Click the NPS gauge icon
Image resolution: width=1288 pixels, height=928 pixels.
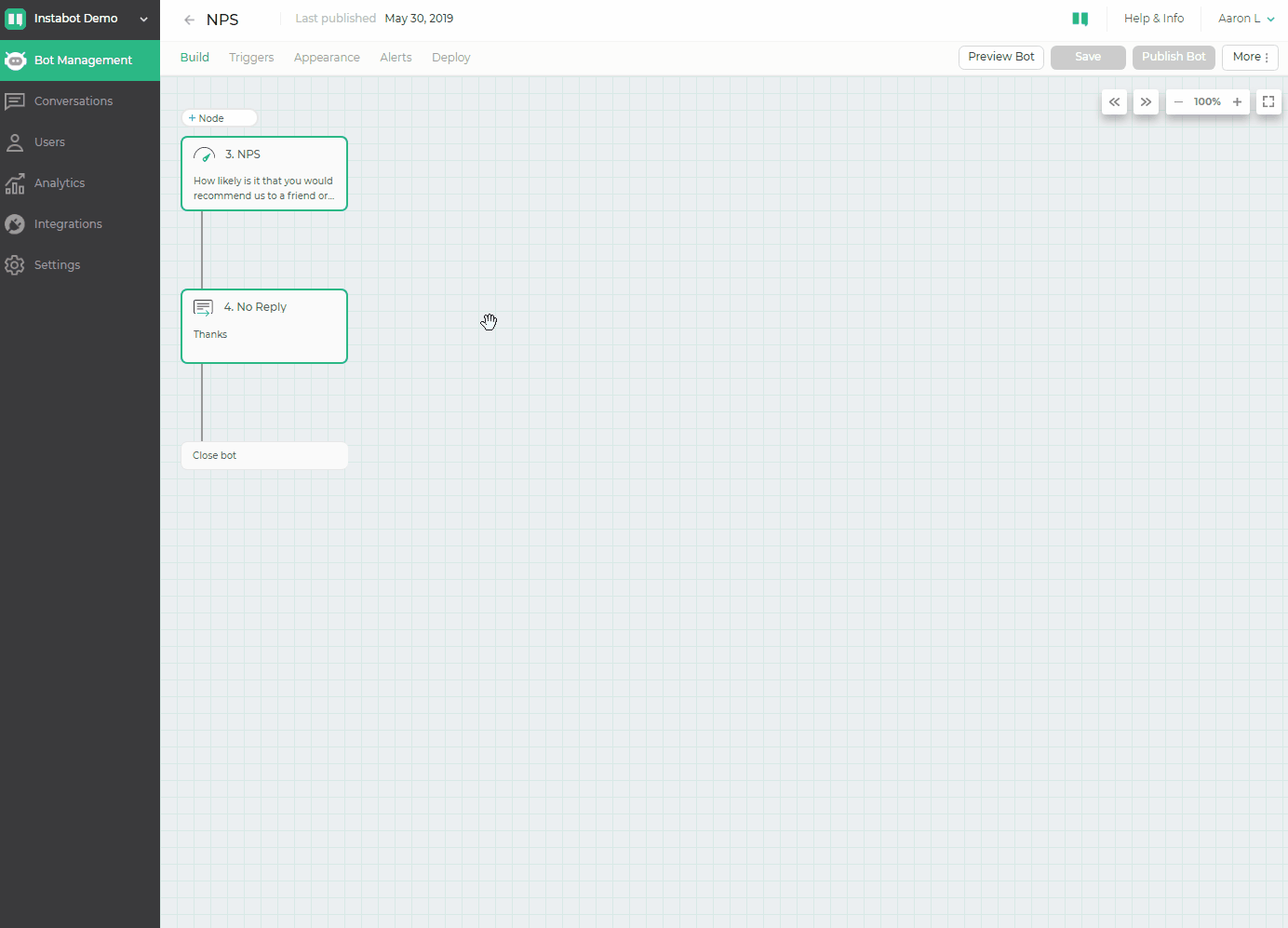click(x=205, y=155)
